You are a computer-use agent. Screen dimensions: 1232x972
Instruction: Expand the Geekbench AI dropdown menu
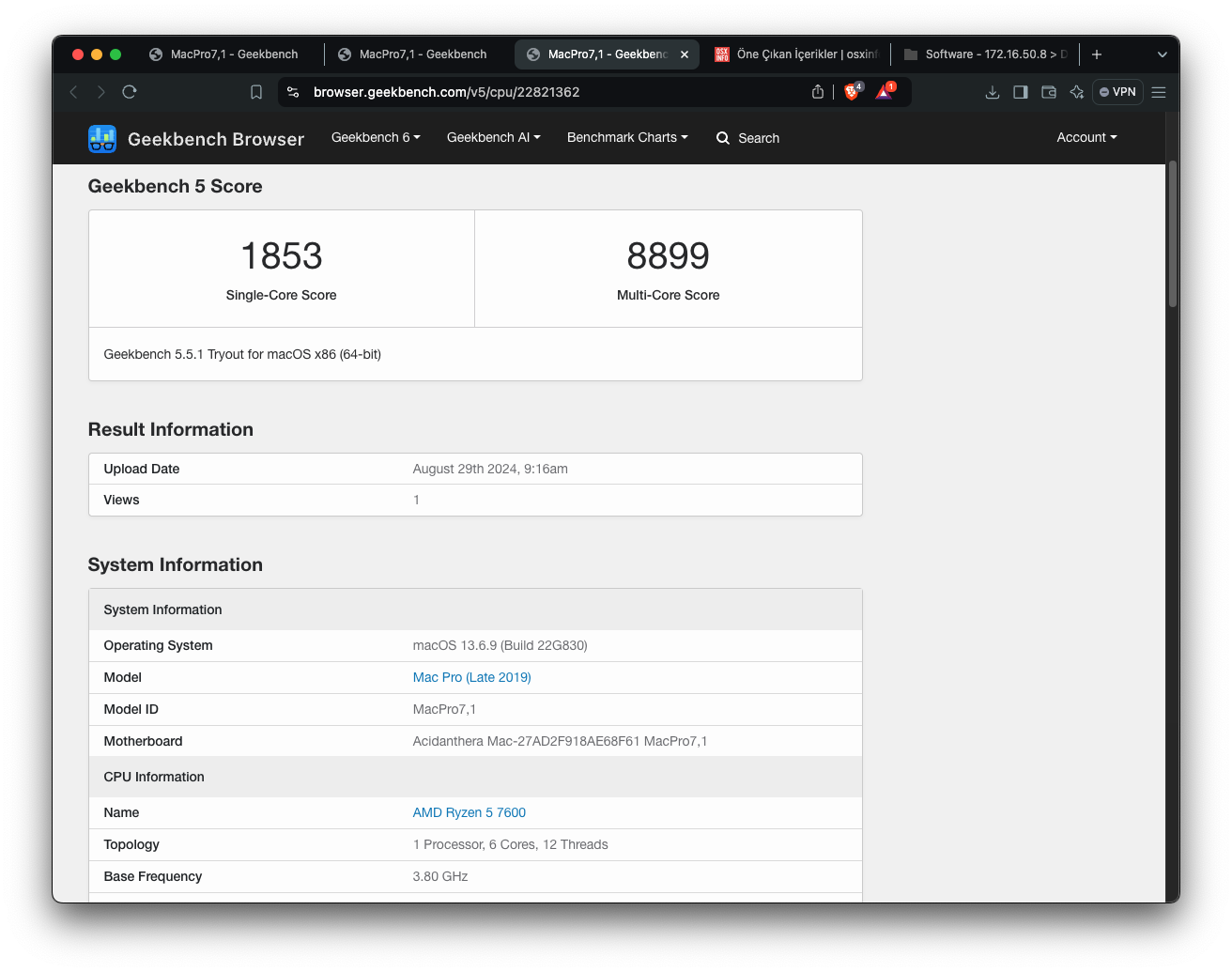[493, 137]
